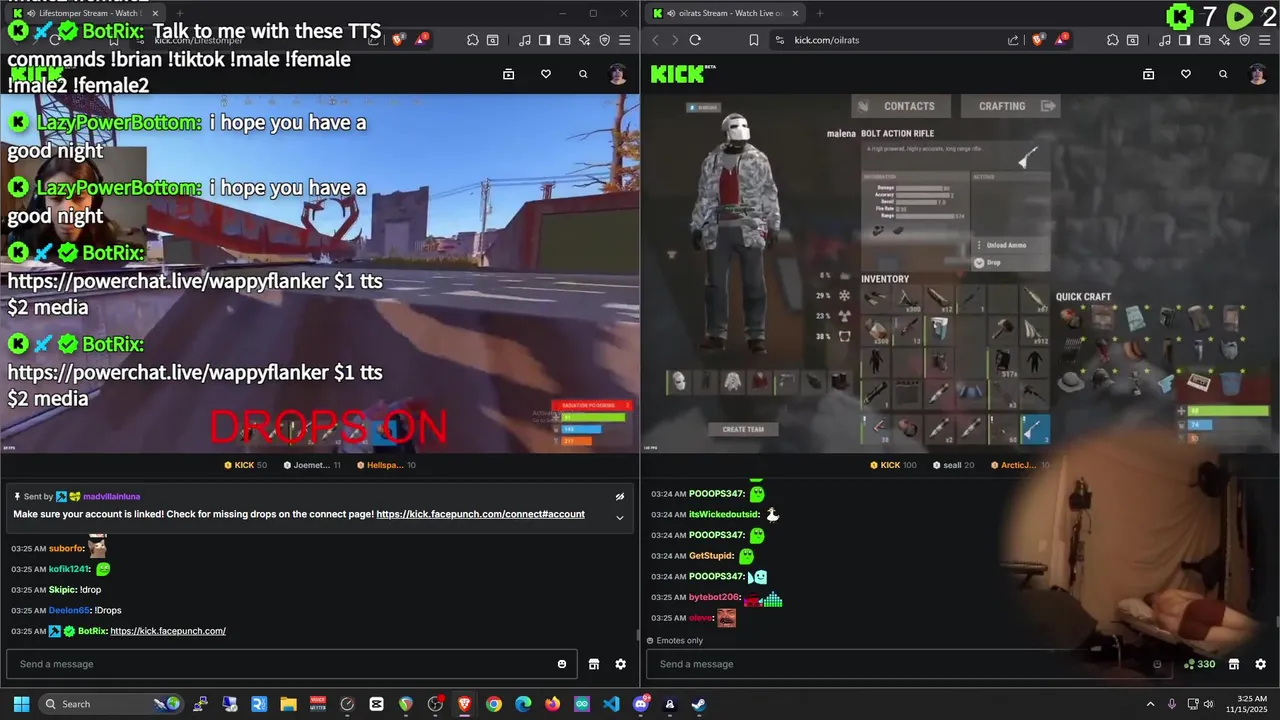
Task: Open chat settings gear in oilrats chat
Action: click(1260, 664)
